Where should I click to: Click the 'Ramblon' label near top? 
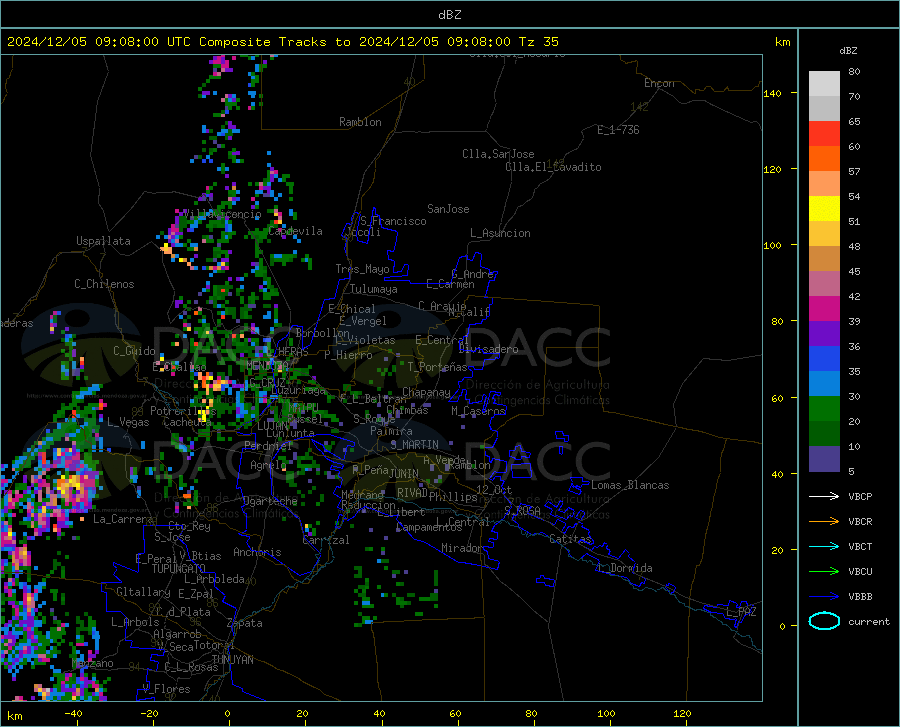[x=360, y=122]
